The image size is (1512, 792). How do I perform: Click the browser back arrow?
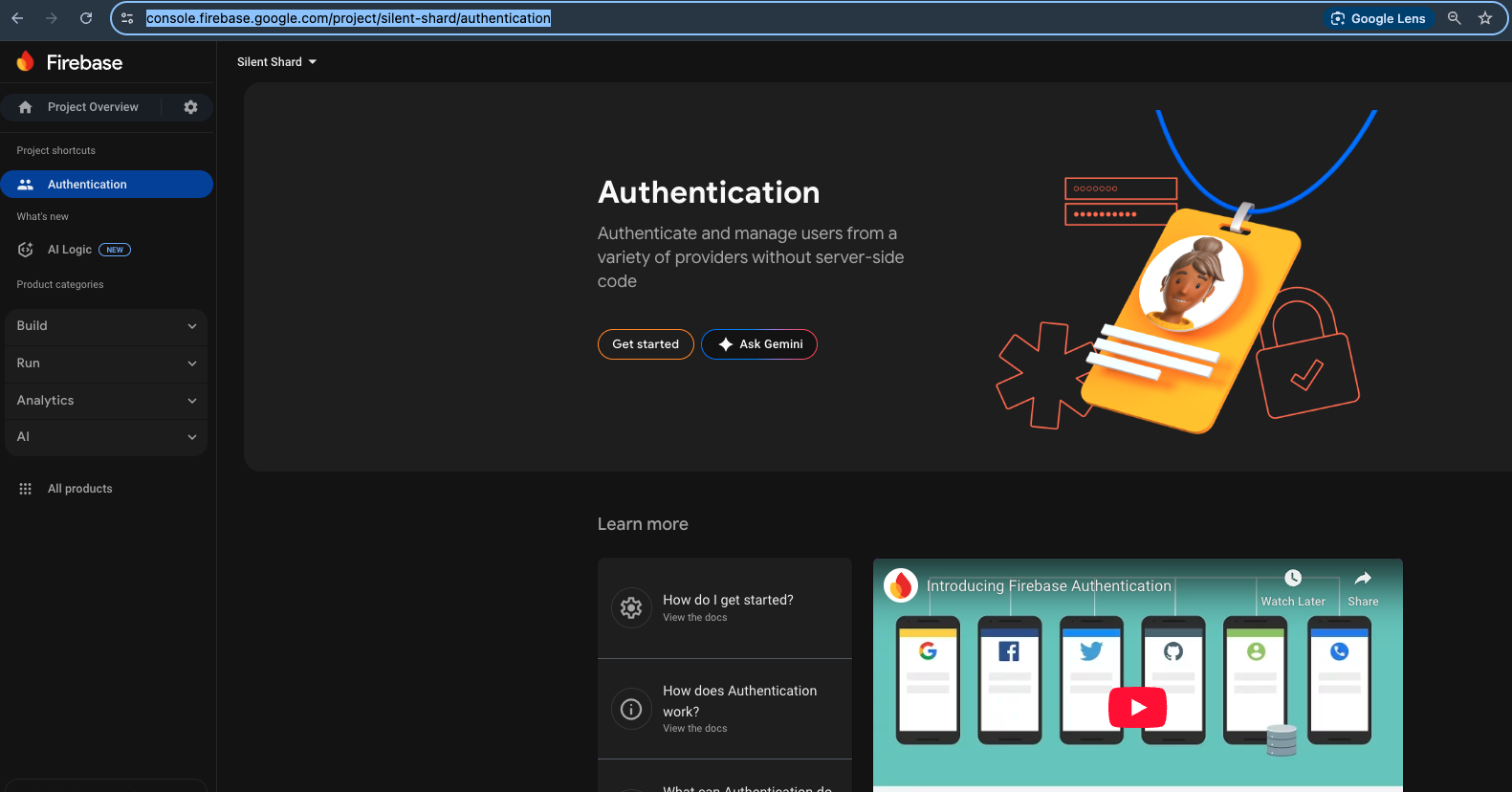17,18
